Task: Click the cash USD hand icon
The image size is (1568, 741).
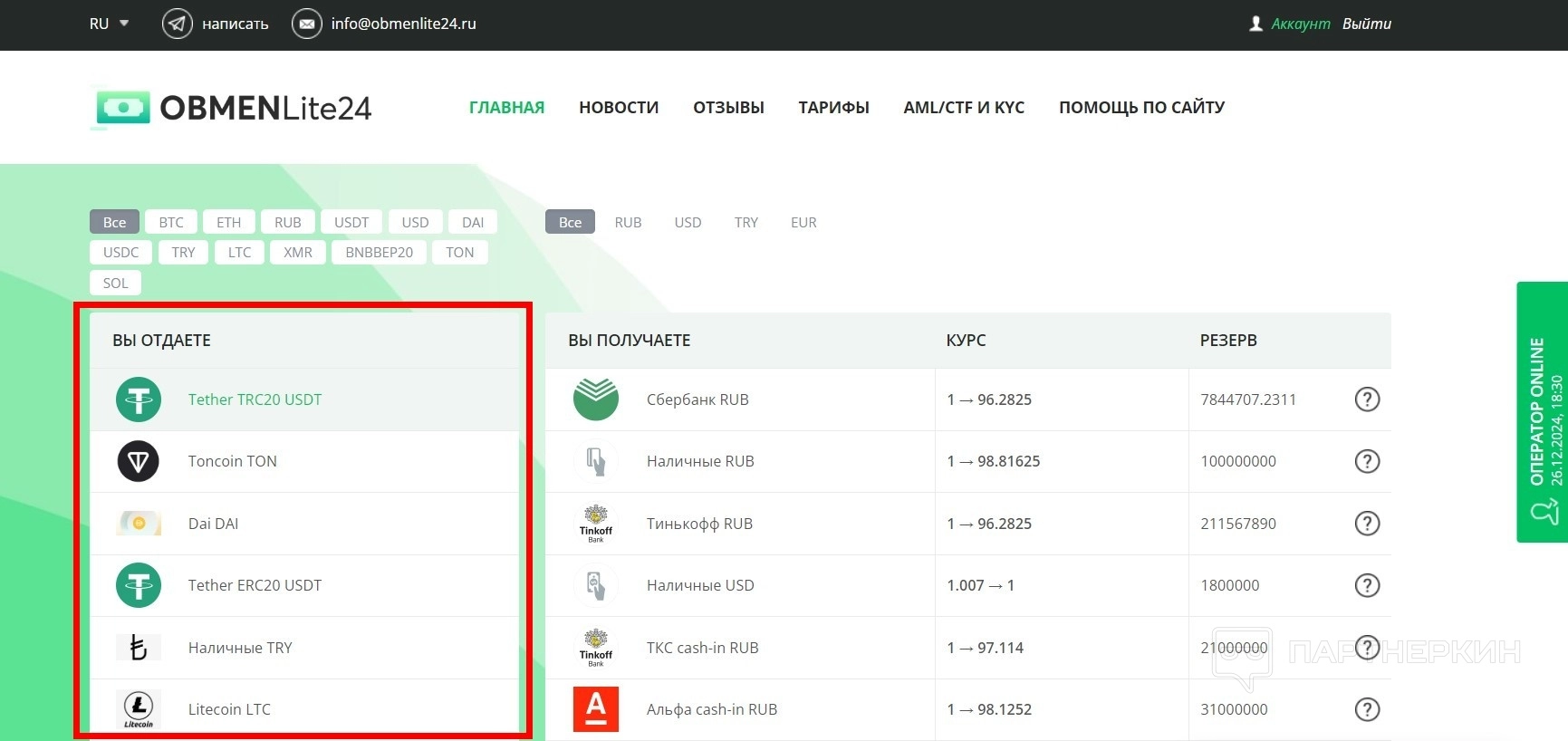Action: tap(596, 585)
